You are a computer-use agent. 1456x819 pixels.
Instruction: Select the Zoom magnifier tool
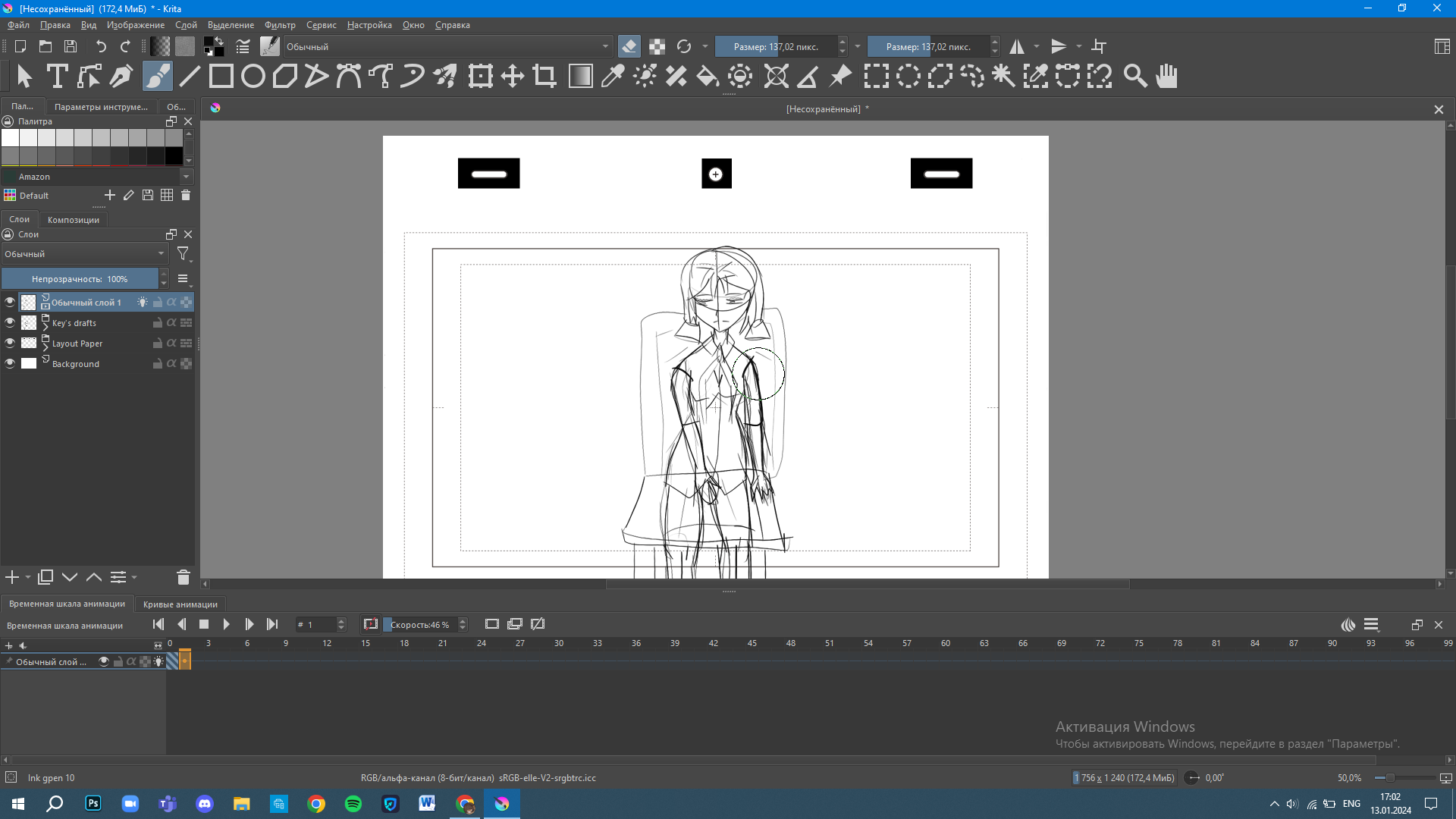click(1134, 76)
